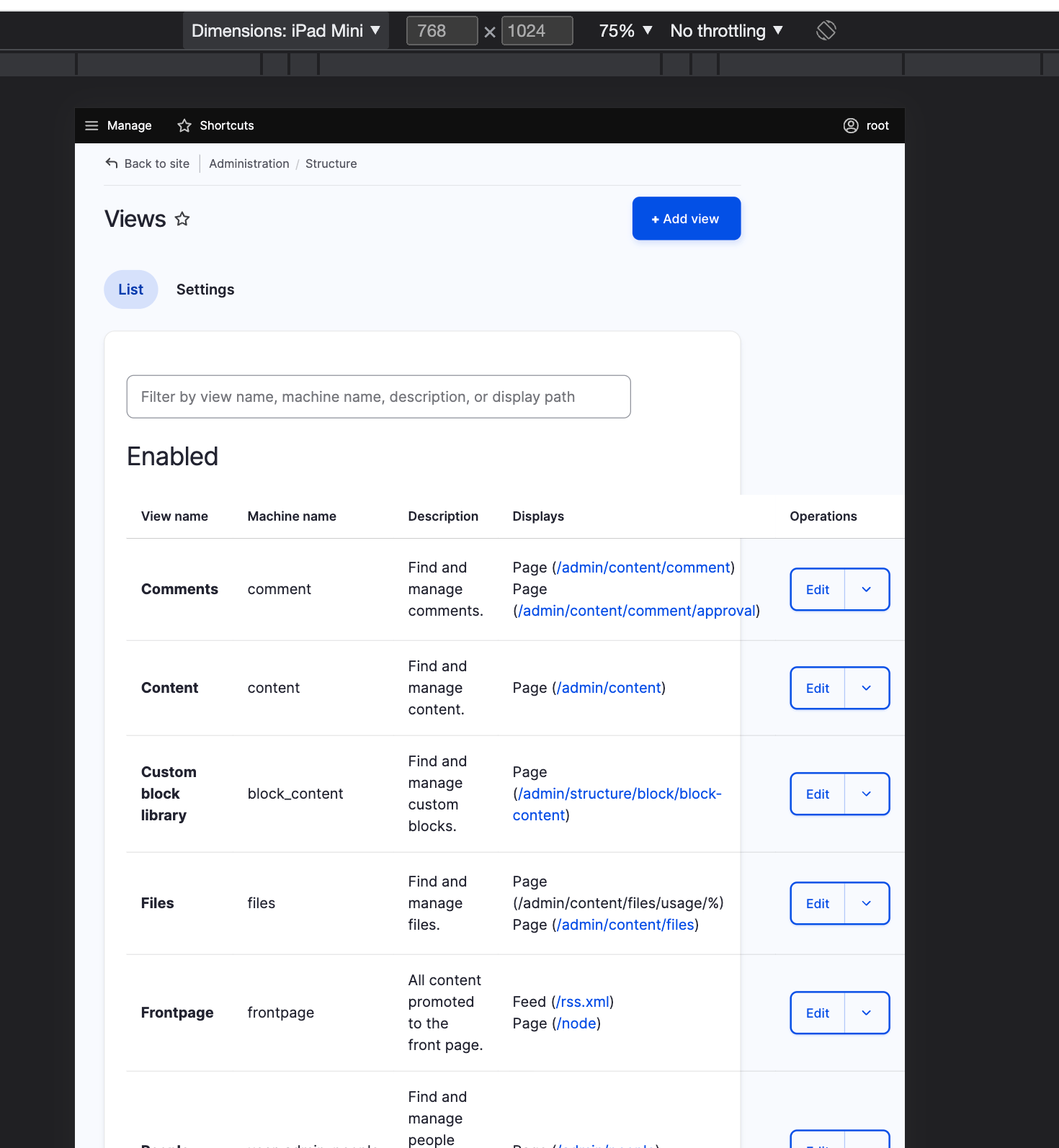Edit the Custom block library view
Viewport: 1059px width, 1148px height.
(x=818, y=794)
